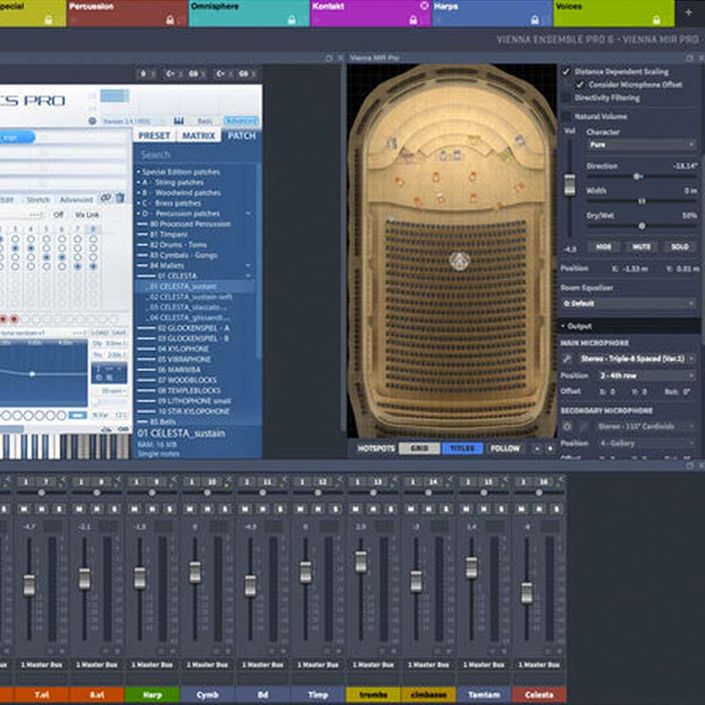Click the wrench icon beside main microphone

pyautogui.click(x=567, y=358)
